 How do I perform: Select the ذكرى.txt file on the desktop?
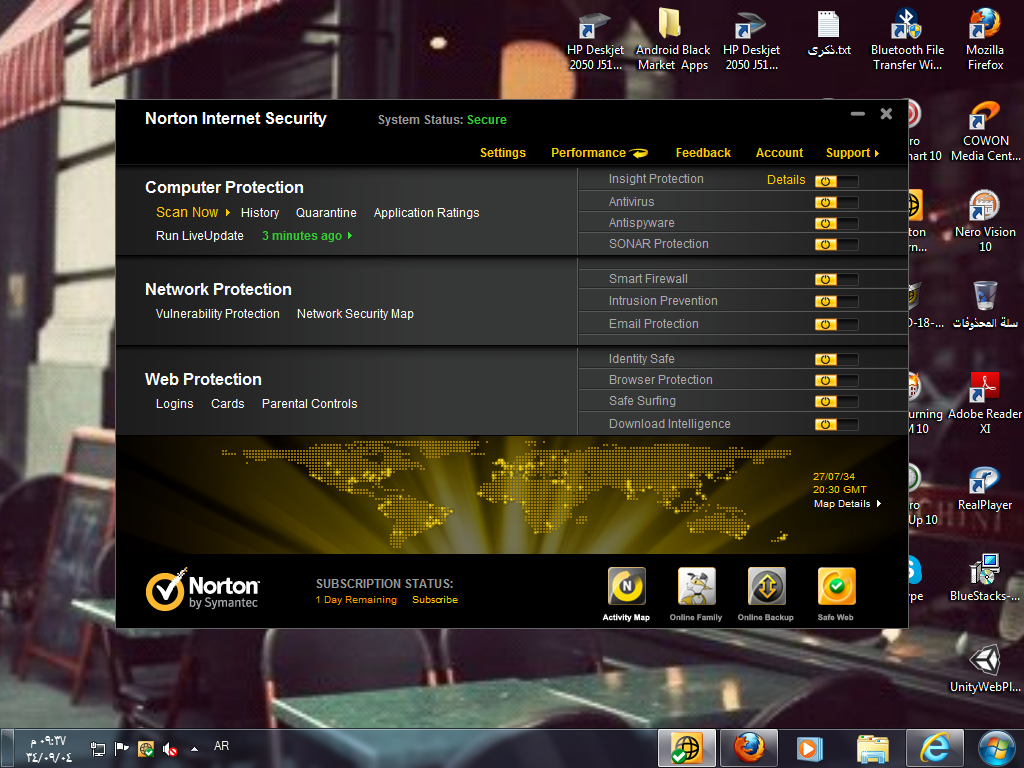coord(829,34)
